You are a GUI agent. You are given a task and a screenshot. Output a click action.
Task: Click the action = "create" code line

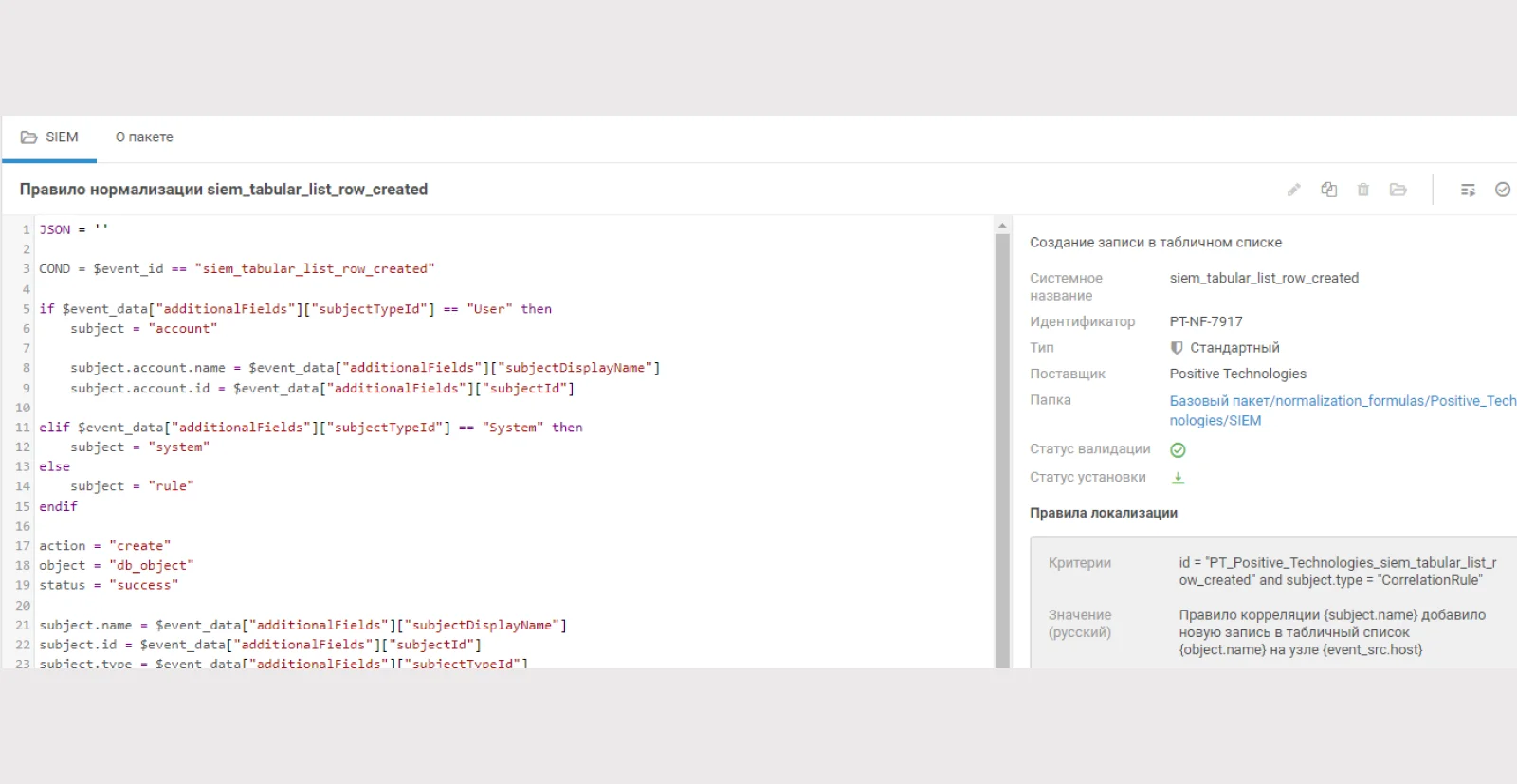pyautogui.click(x=105, y=546)
